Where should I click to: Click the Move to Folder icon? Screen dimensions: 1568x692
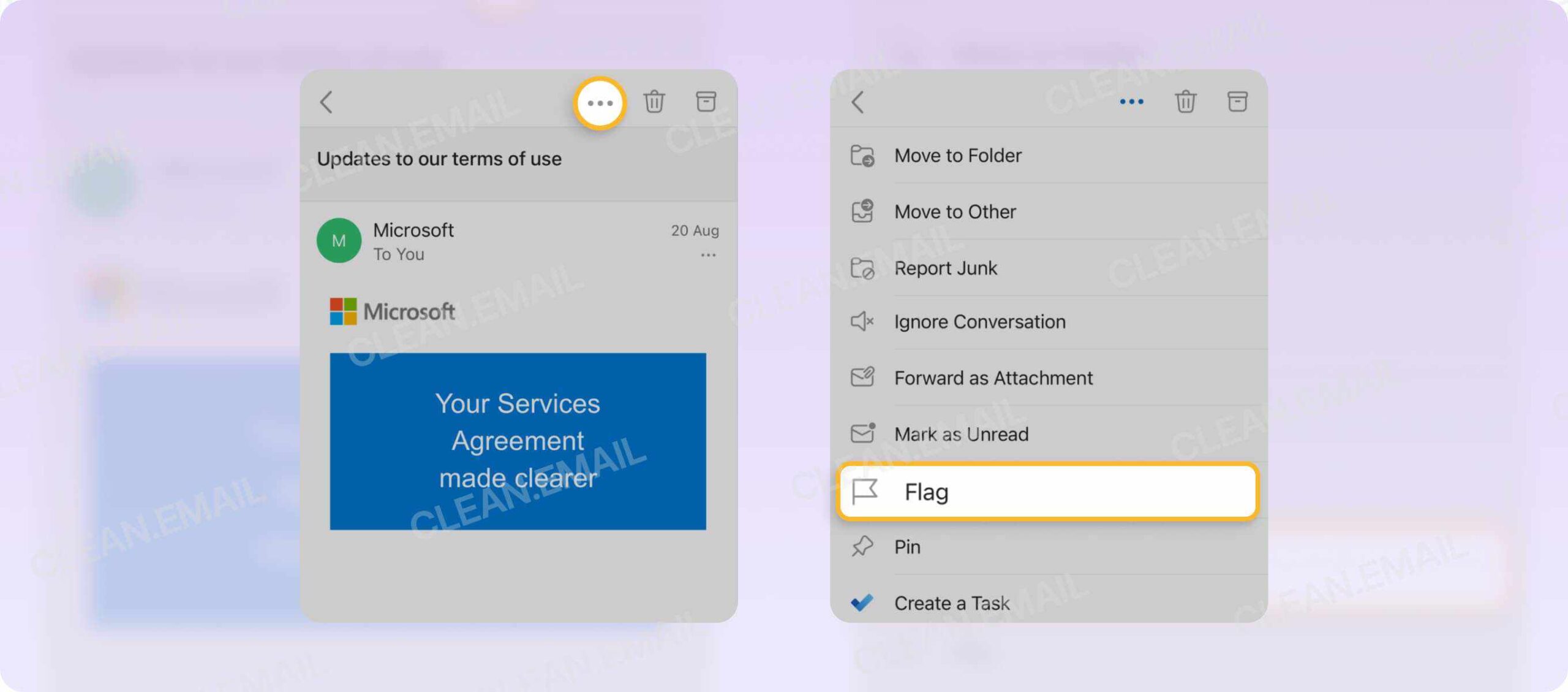click(862, 155)
